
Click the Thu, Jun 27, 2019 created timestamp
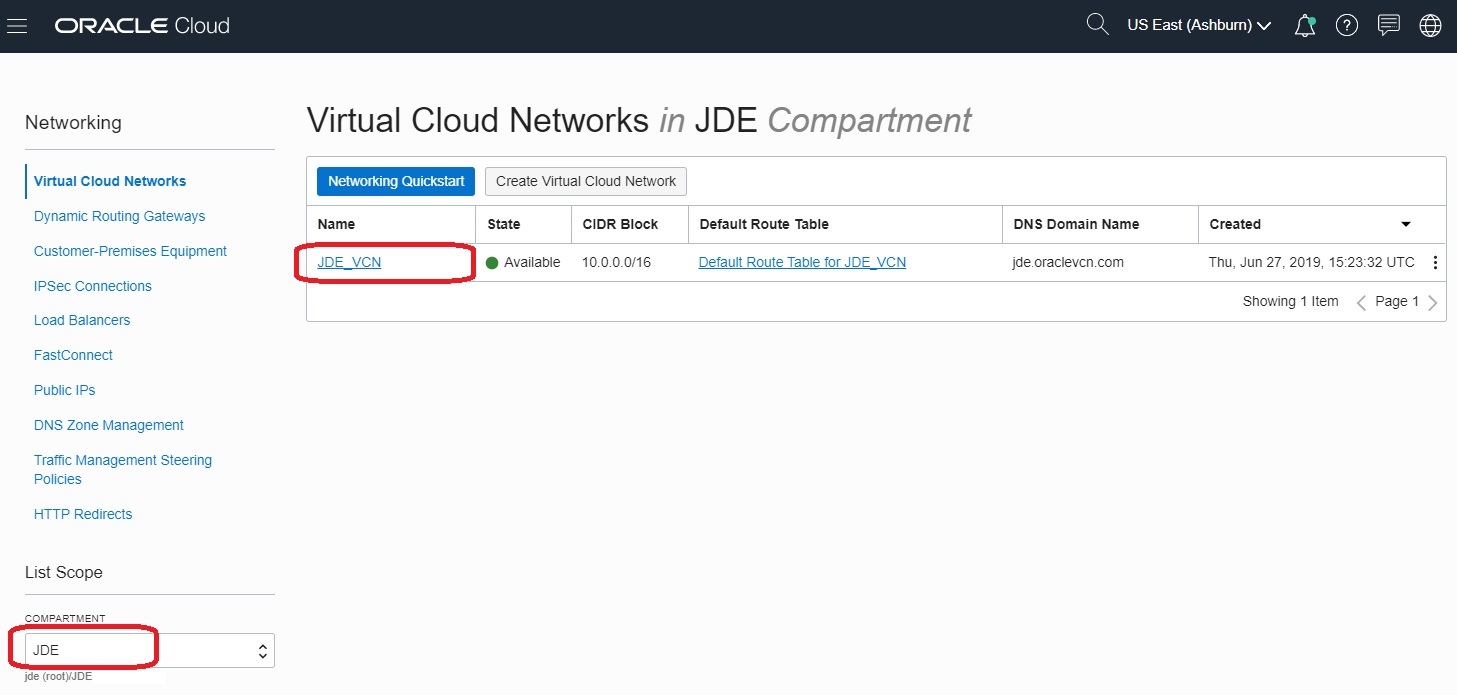click(1312, 262)
